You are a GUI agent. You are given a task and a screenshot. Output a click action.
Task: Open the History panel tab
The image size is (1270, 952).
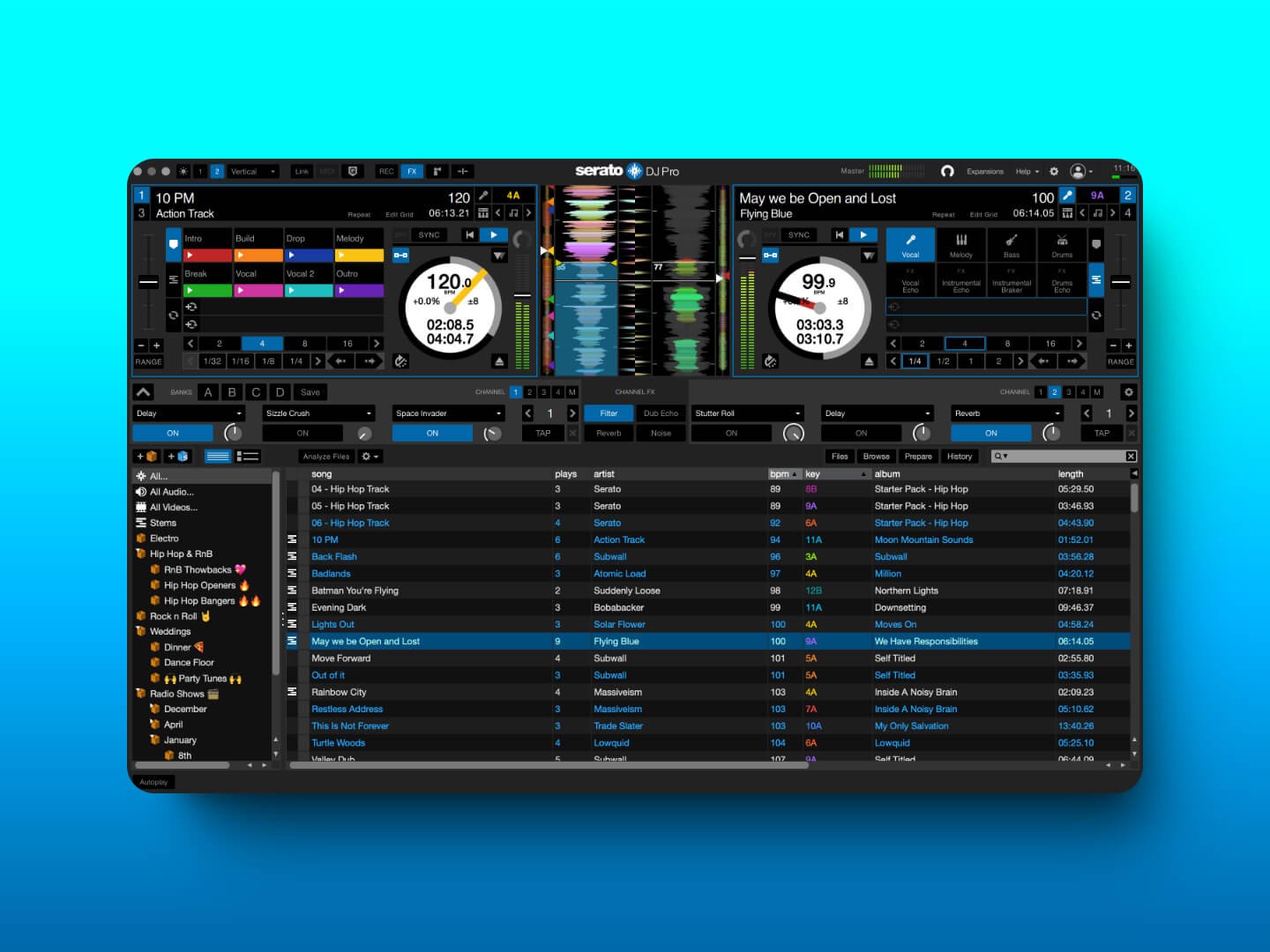[960, 457]
